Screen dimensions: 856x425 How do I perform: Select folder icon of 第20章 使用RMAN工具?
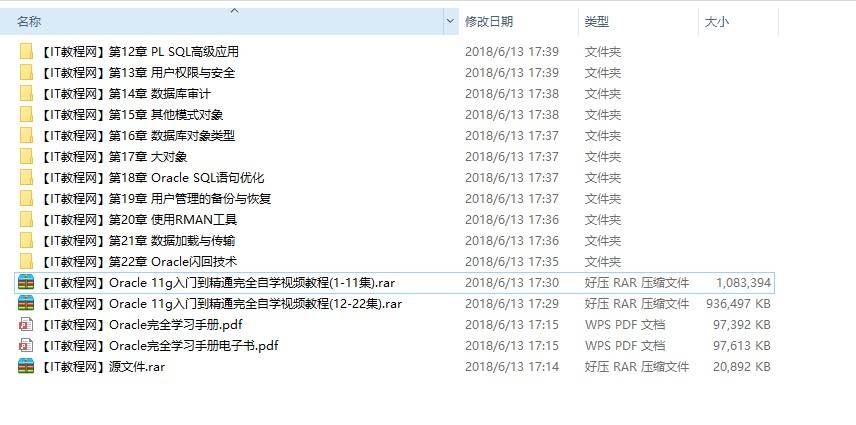click(x=26, y=220)
